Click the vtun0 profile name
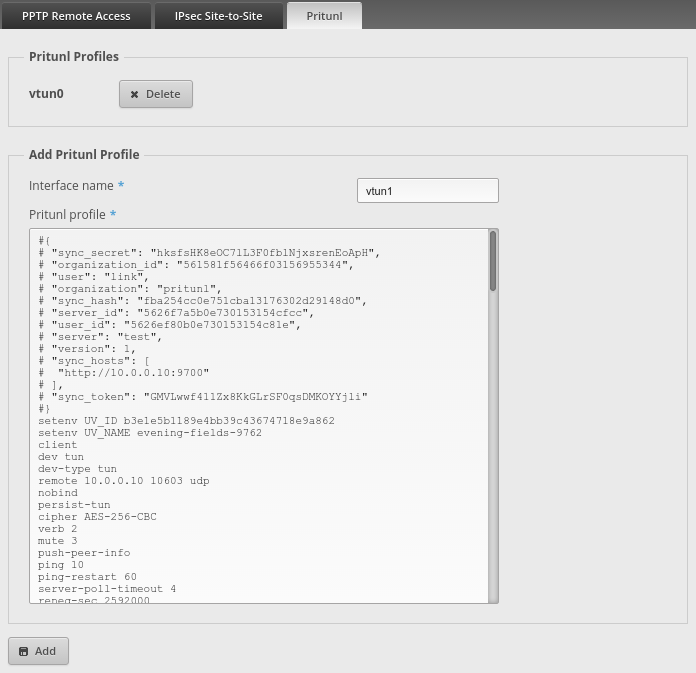This screenshot has width=696, height=673. (x=46, y=94)
